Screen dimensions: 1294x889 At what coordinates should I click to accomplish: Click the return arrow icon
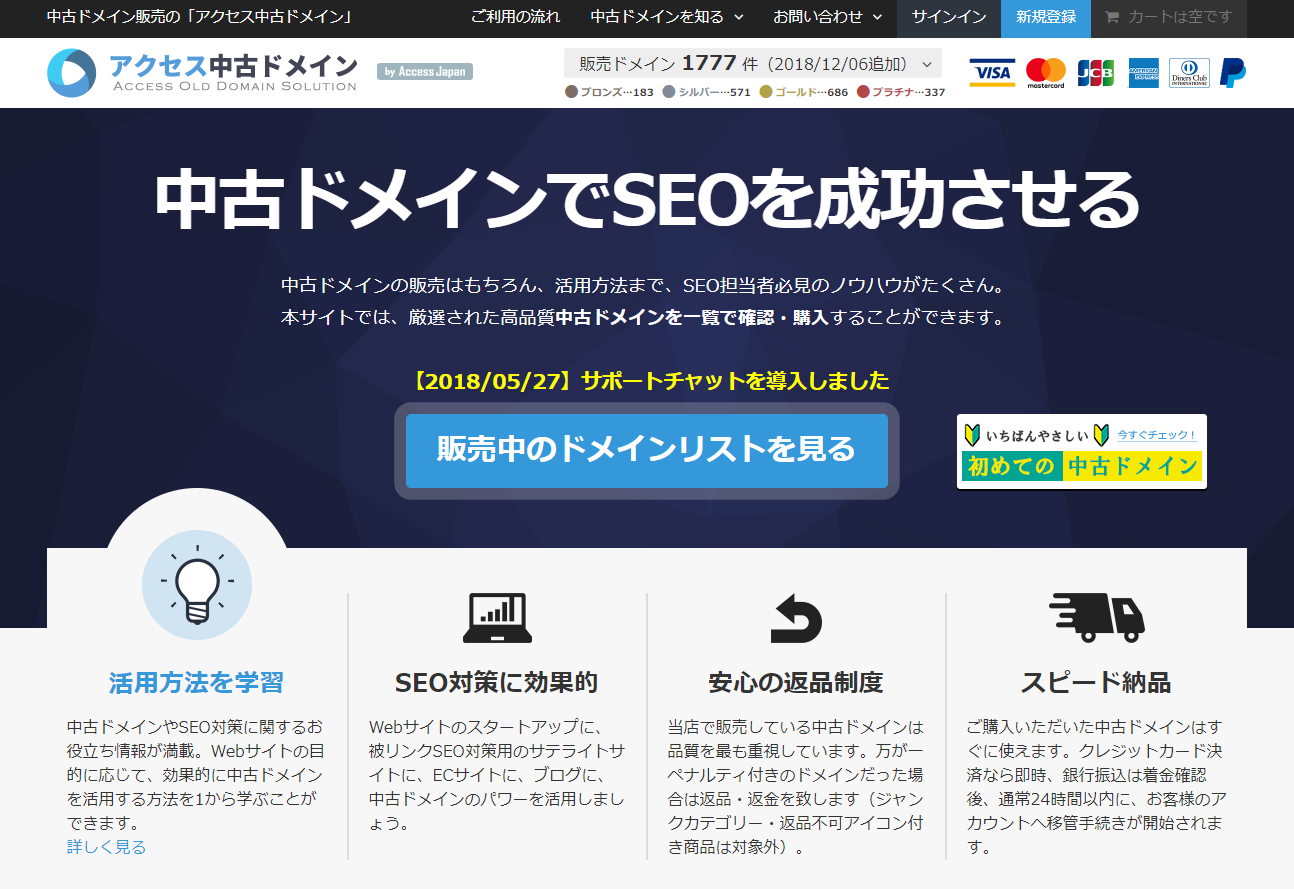coord(796,618)
